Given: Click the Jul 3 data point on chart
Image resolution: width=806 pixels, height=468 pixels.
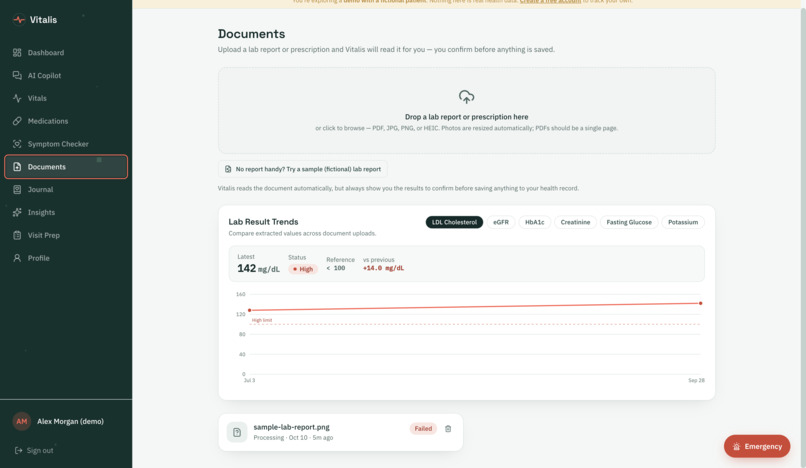Looking at the screenshot, I should click(250, 310).
